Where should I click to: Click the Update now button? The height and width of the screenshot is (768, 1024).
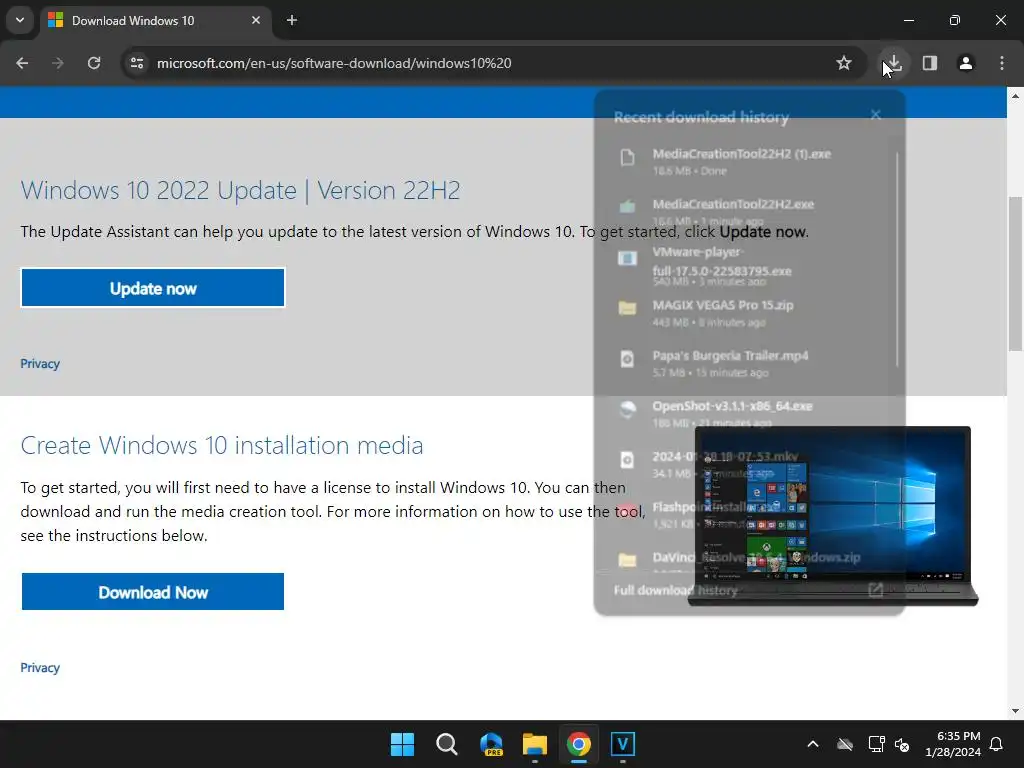[x=153, y=288]
